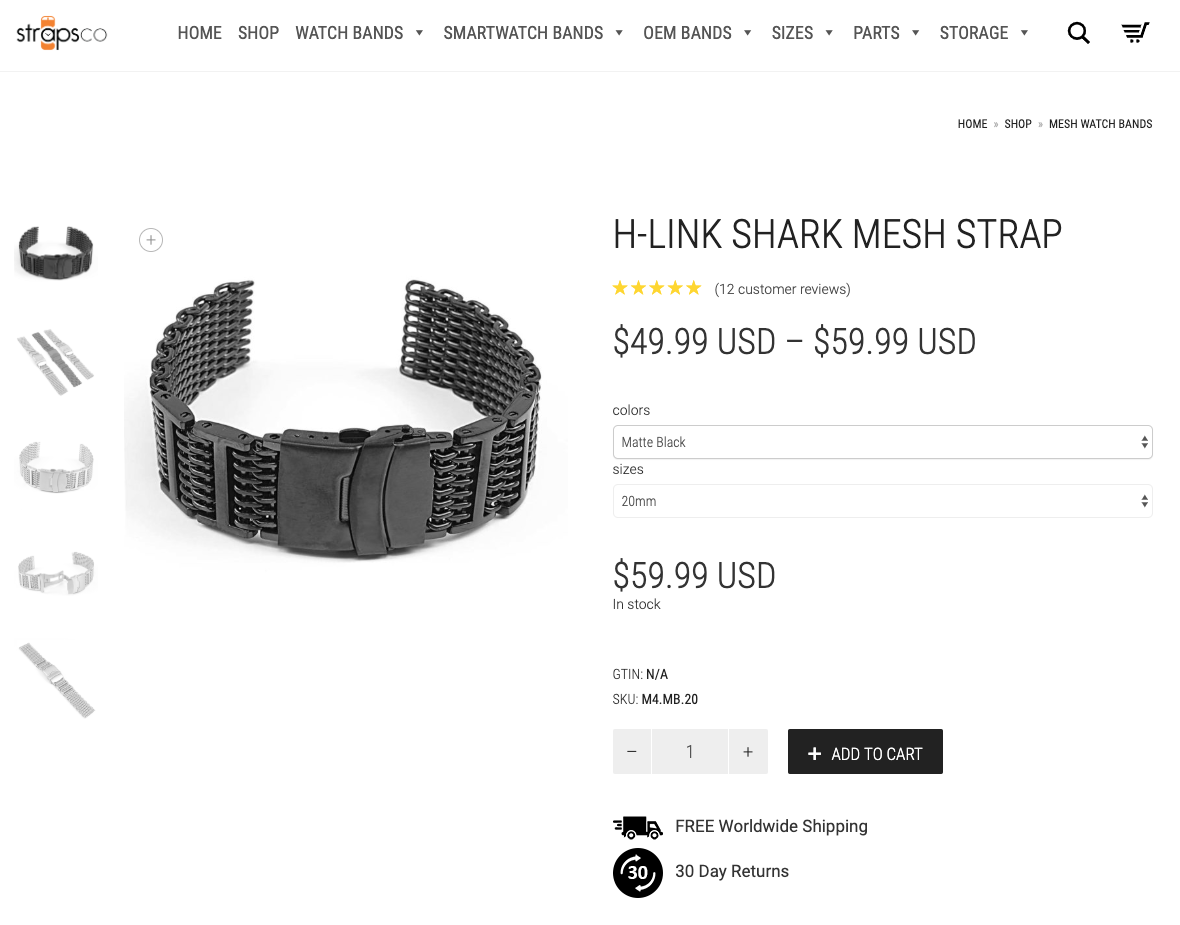The image size is (1180, 925).
Task: Select the black mesh strap thumbnail
Action: pyautogui.click(x=55, y=252)
